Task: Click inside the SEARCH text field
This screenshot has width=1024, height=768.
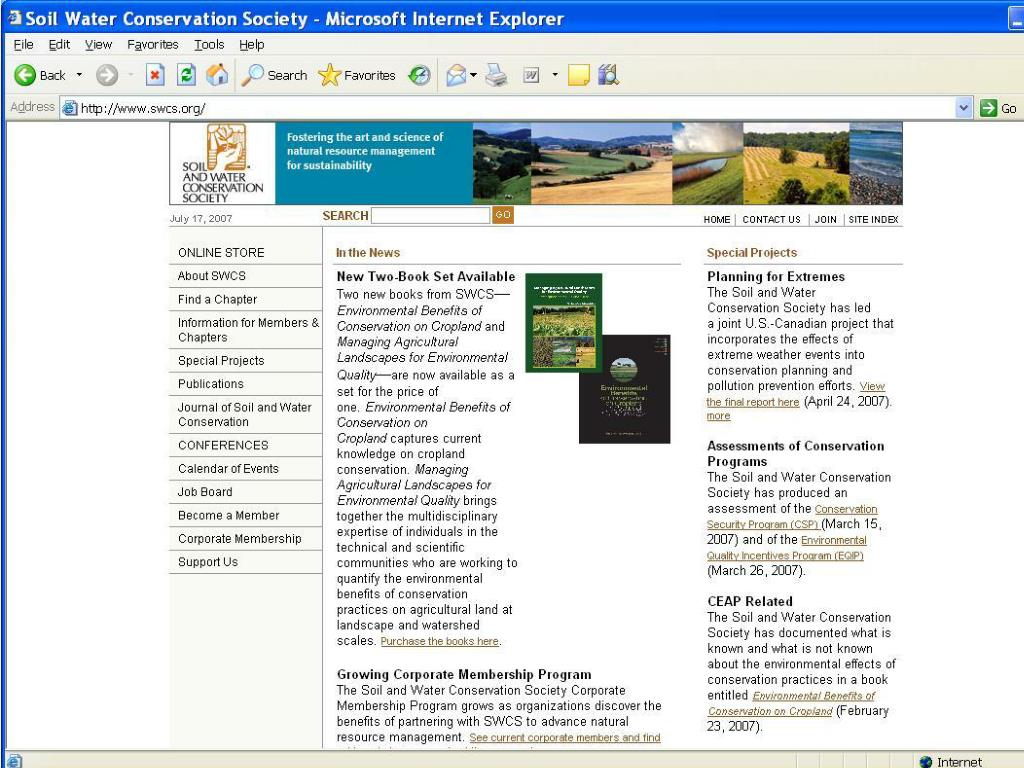Action: [430, 216]
